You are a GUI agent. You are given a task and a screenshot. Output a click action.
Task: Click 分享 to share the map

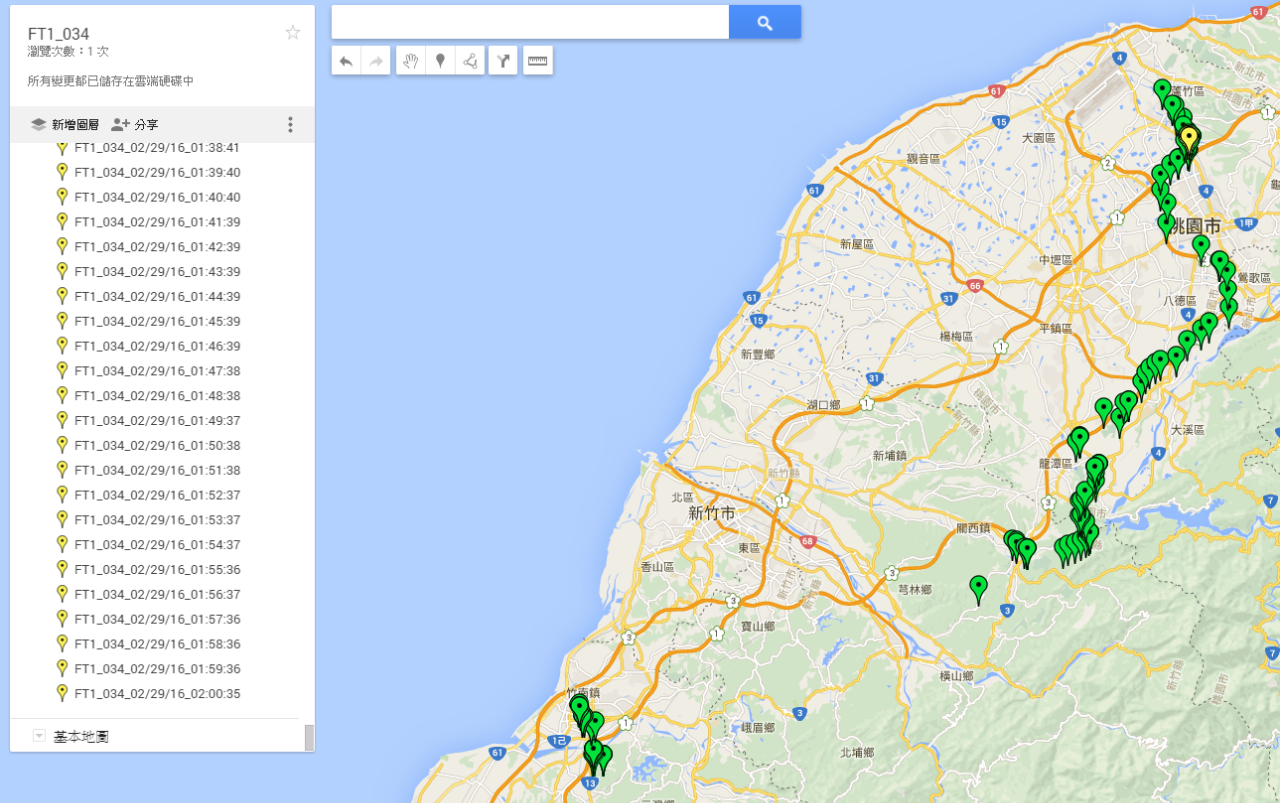pyautogui.click(x=135, y=125)
